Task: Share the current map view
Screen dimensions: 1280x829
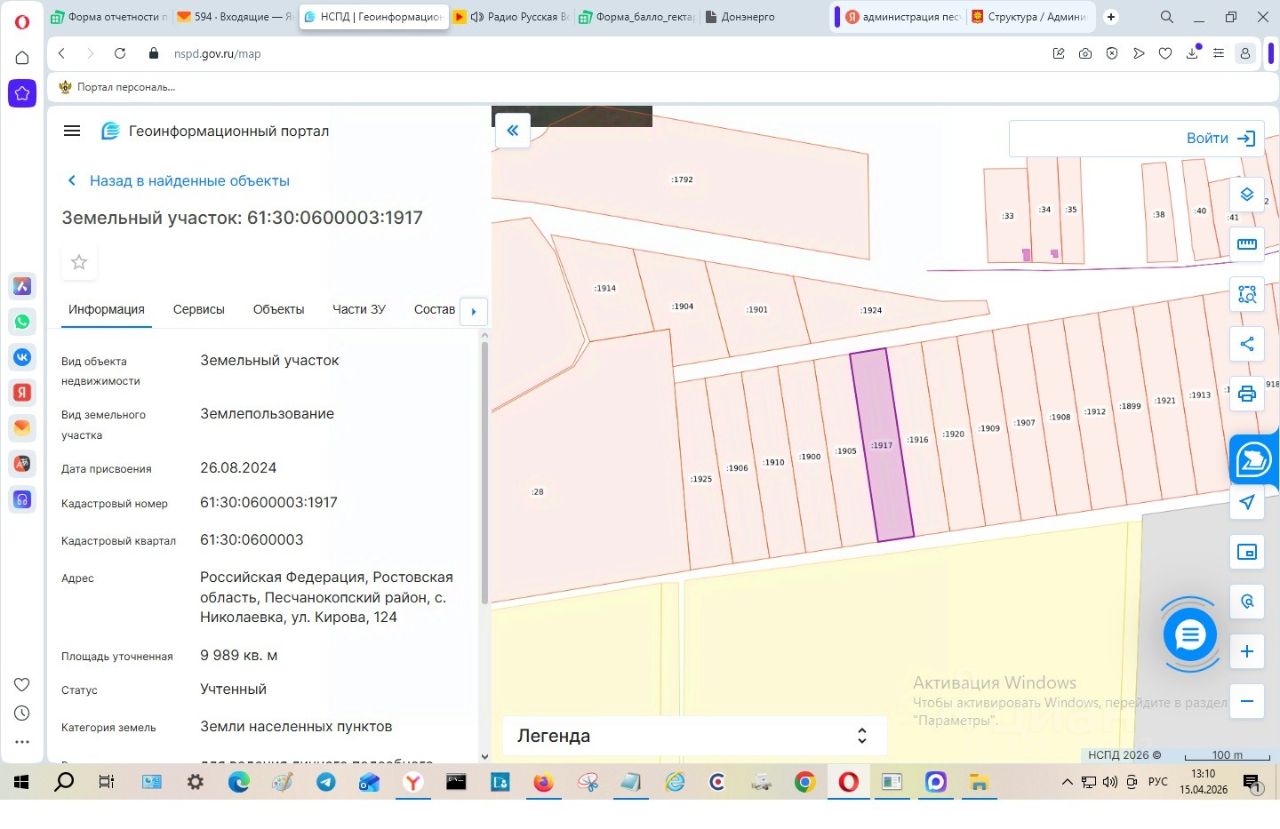Action: click(1247, 344)
